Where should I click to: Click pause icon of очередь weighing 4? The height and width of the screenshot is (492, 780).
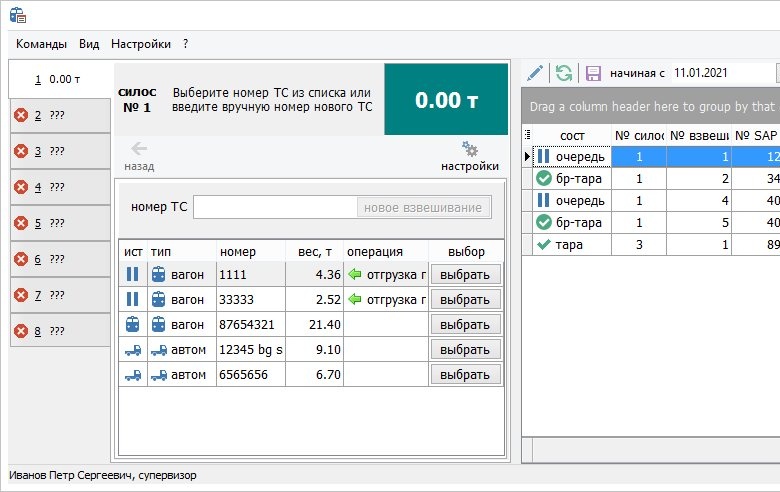[543, 200]
